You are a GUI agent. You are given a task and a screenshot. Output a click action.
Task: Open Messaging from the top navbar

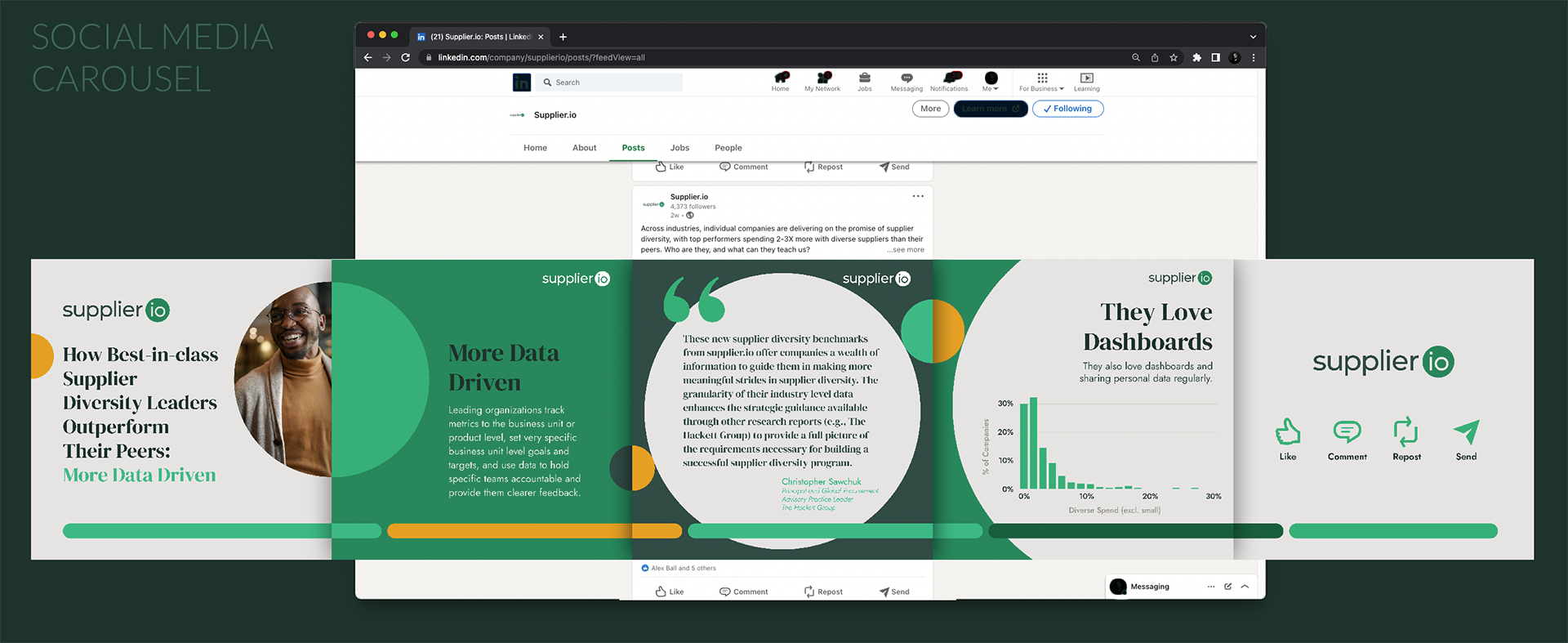pyautogui.click(x=906, y=81)
